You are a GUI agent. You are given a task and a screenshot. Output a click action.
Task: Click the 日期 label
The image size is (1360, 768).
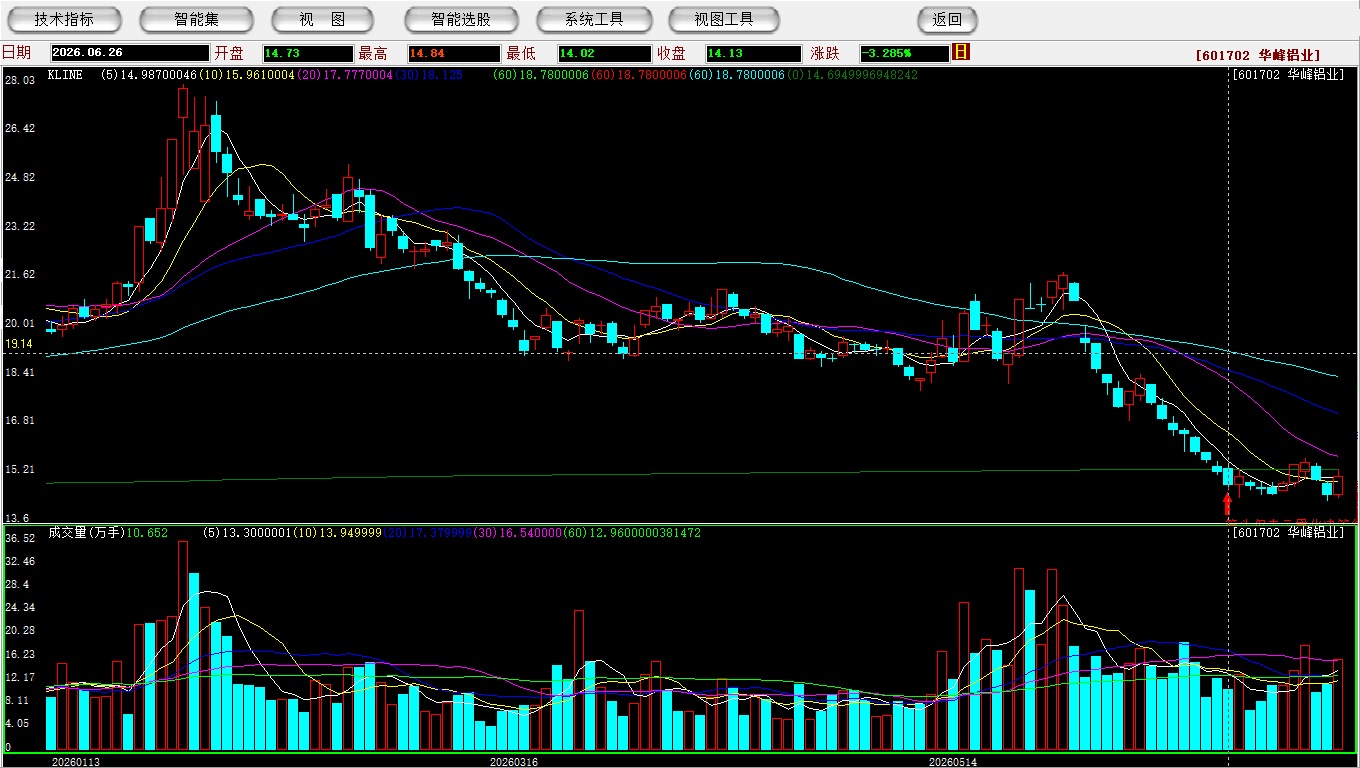[x=16, y=53]
